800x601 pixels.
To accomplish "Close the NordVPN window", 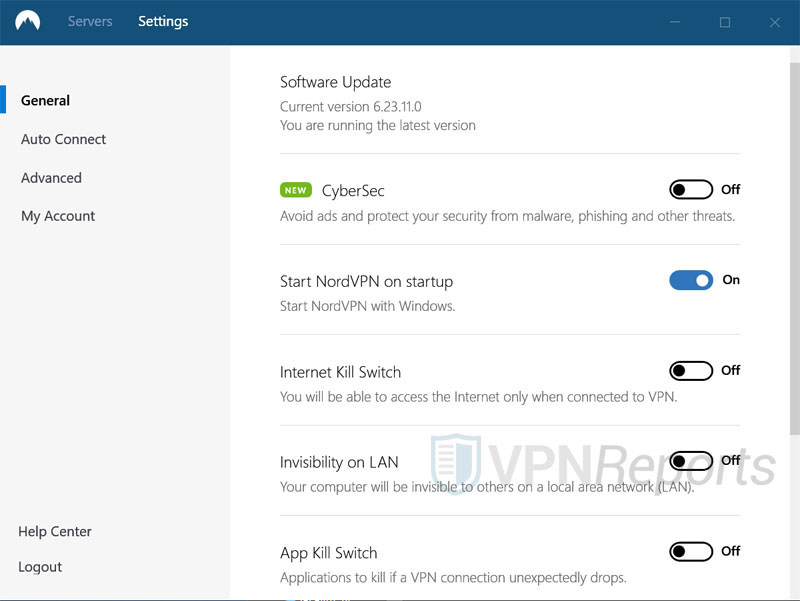I will click(x=774, y=22).
